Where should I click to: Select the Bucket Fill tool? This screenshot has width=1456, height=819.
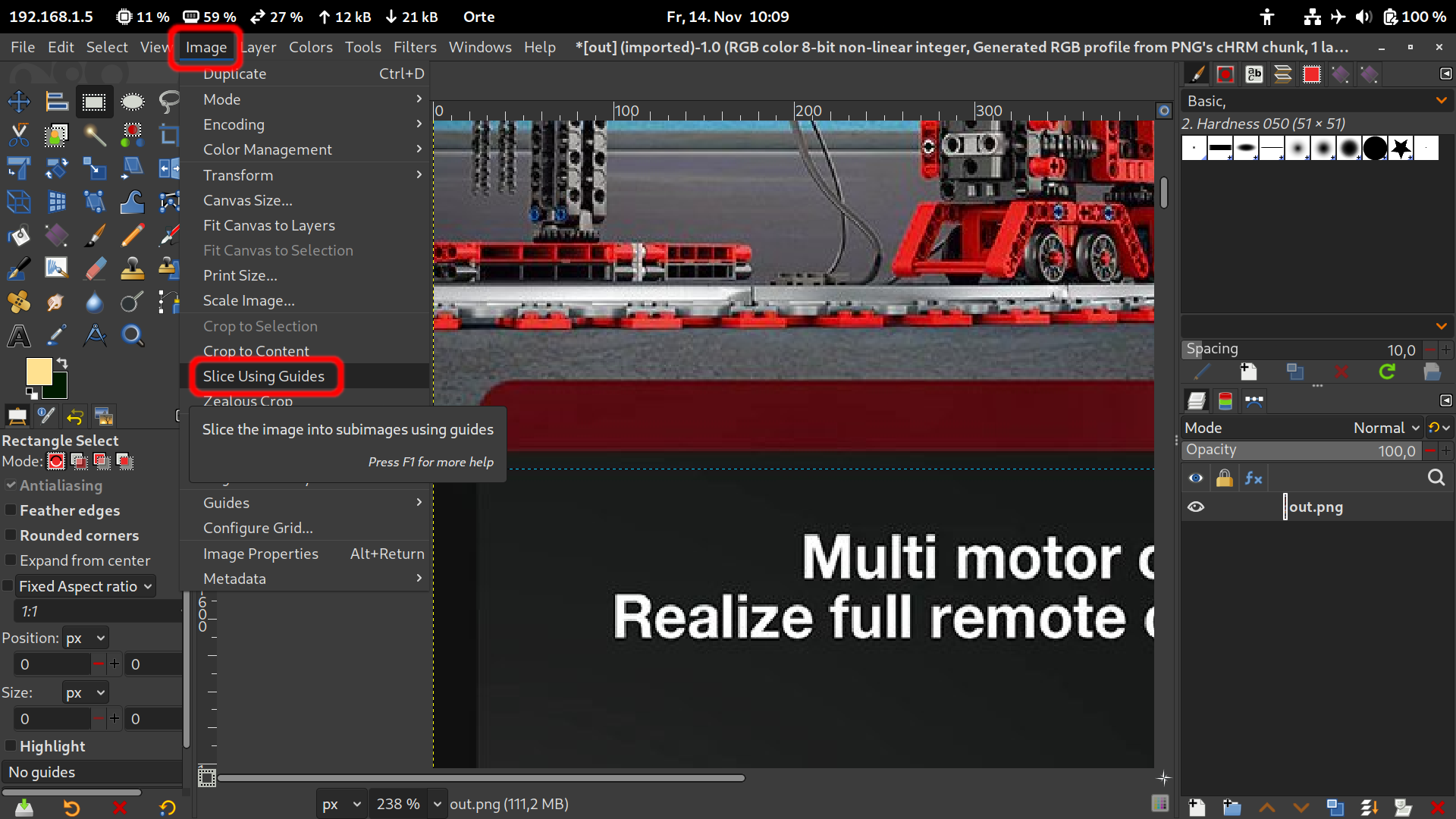(18, 236)
